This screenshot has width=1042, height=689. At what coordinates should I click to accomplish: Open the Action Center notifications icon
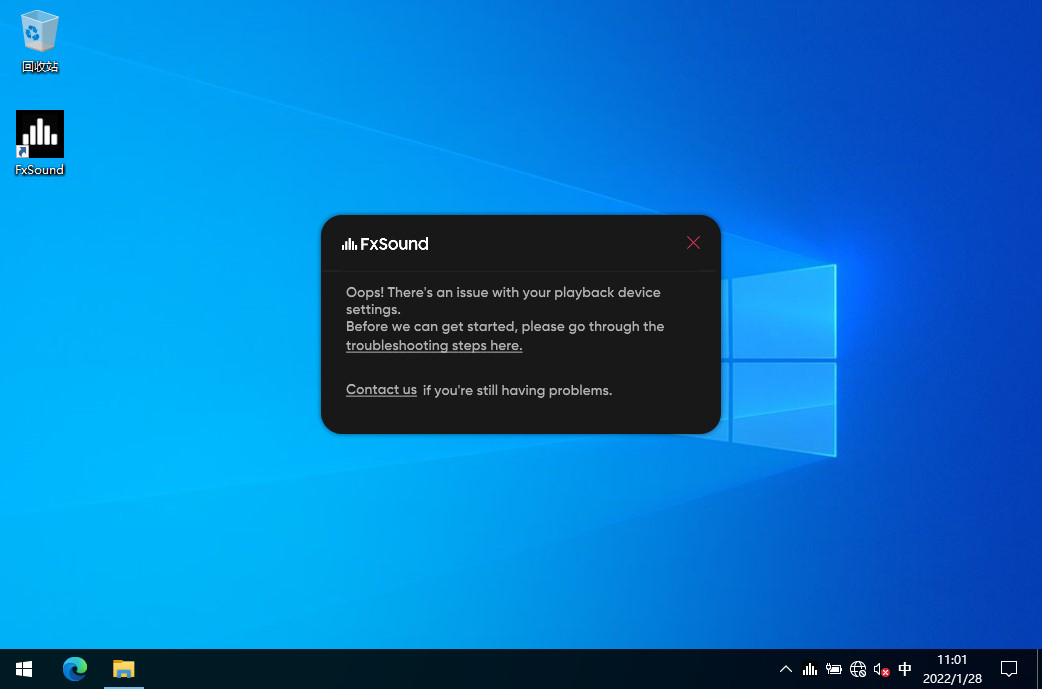1009,669
